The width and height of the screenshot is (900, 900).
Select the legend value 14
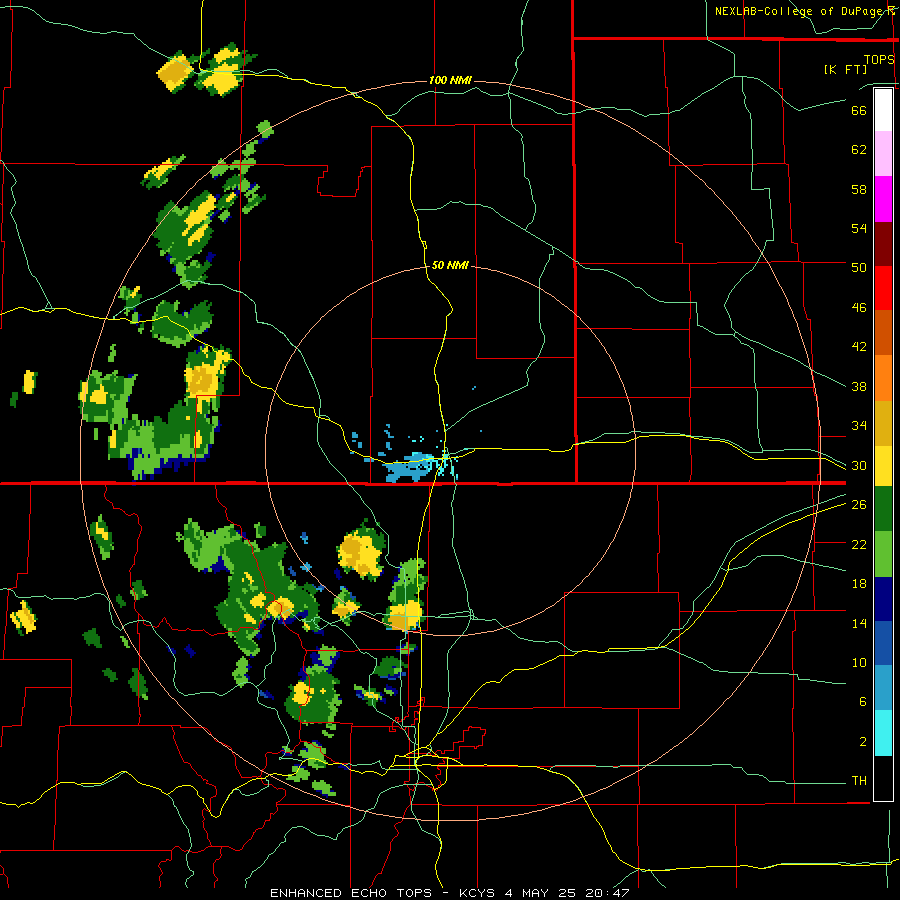(x=859, y=623)
